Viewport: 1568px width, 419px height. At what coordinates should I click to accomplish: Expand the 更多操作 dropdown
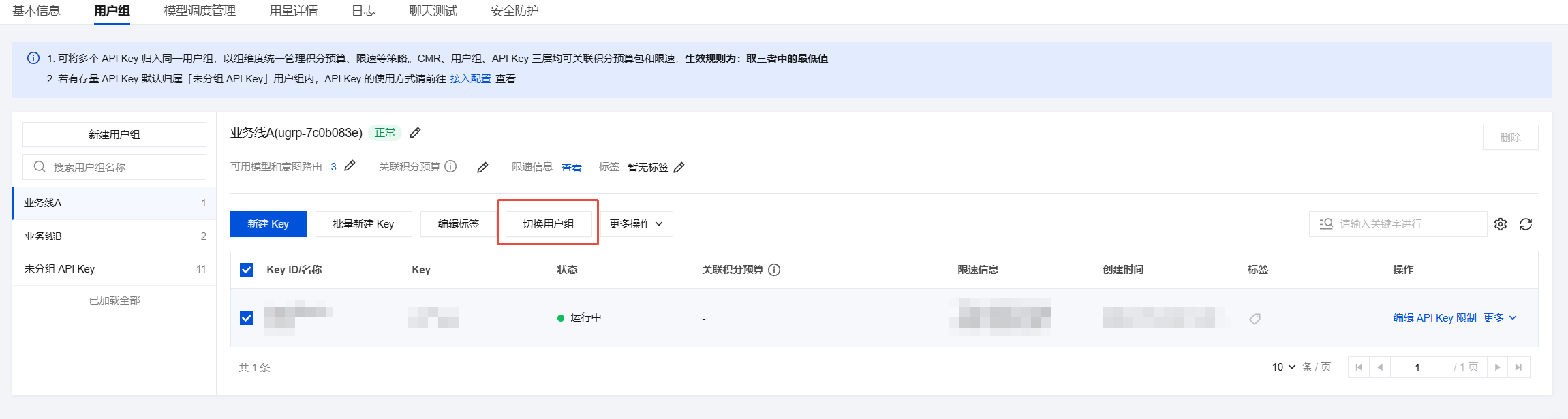[x=636, y=224]
